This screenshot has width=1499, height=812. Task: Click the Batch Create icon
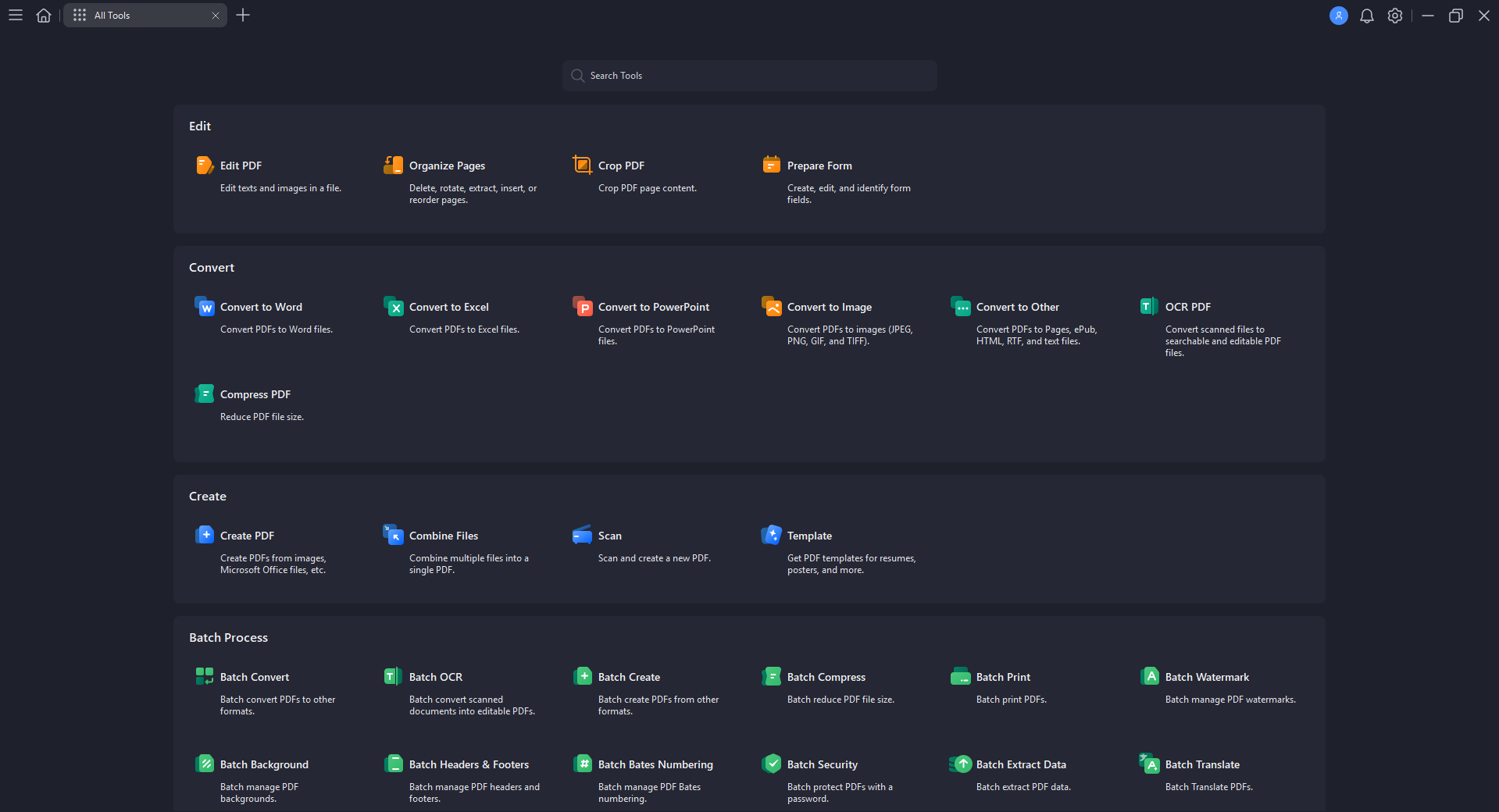click(583, 676)
